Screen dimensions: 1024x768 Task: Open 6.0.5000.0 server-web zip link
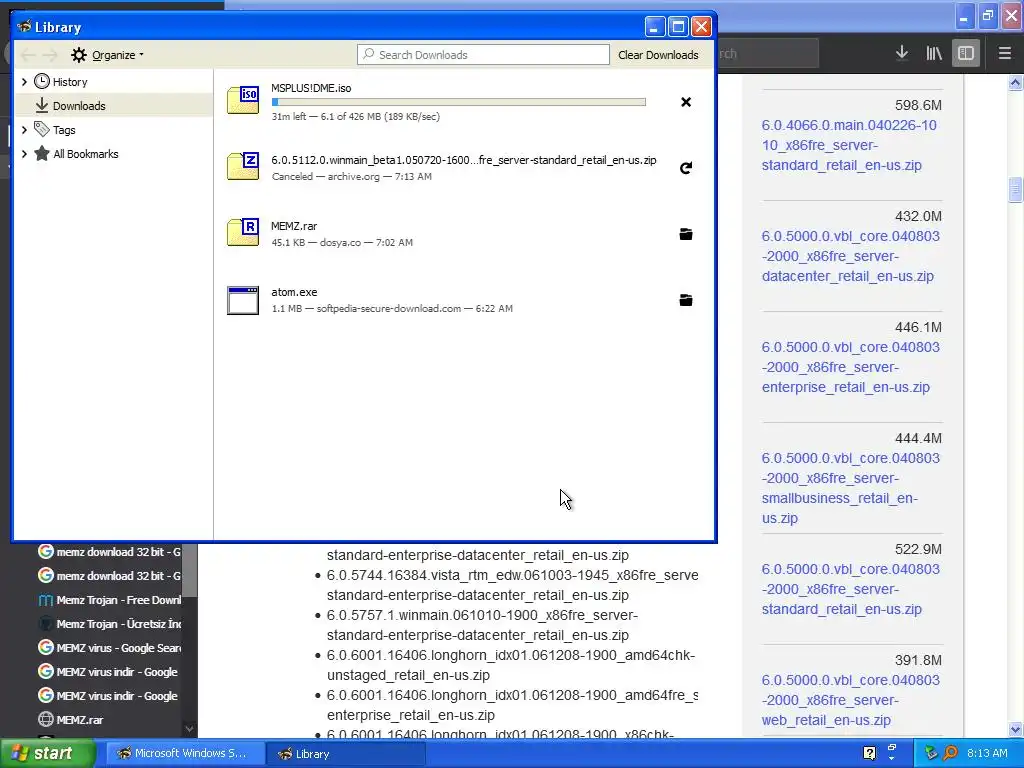(x=850, y=700)
